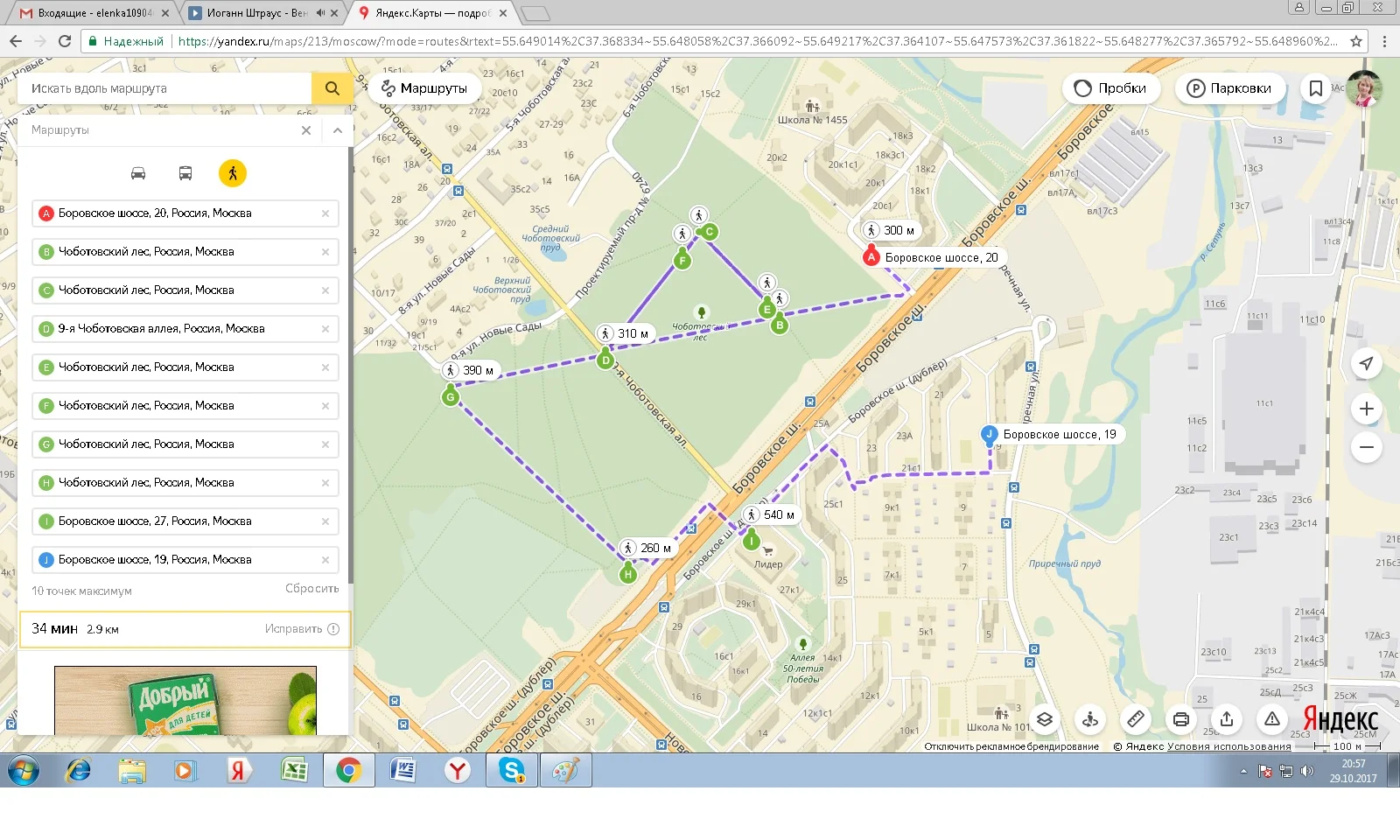Click the yellow search magnifier button

332,88
